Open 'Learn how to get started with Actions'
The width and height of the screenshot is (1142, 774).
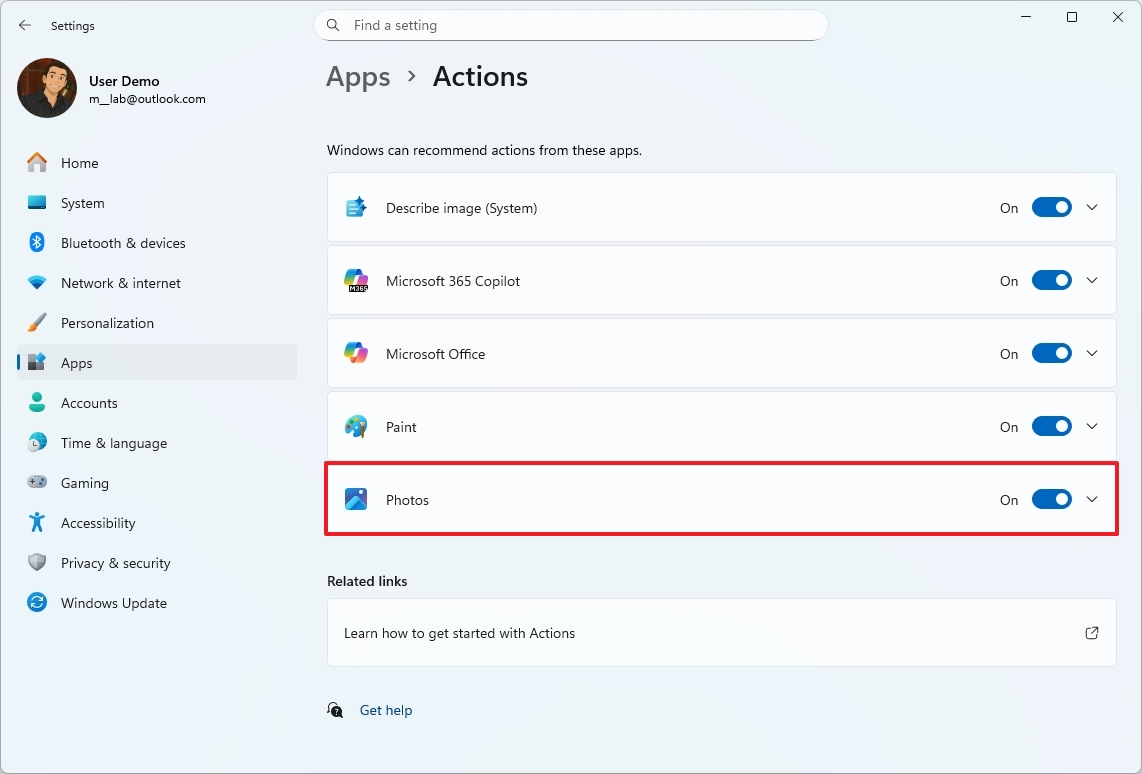pyautogui.click(x=460, y=632)
